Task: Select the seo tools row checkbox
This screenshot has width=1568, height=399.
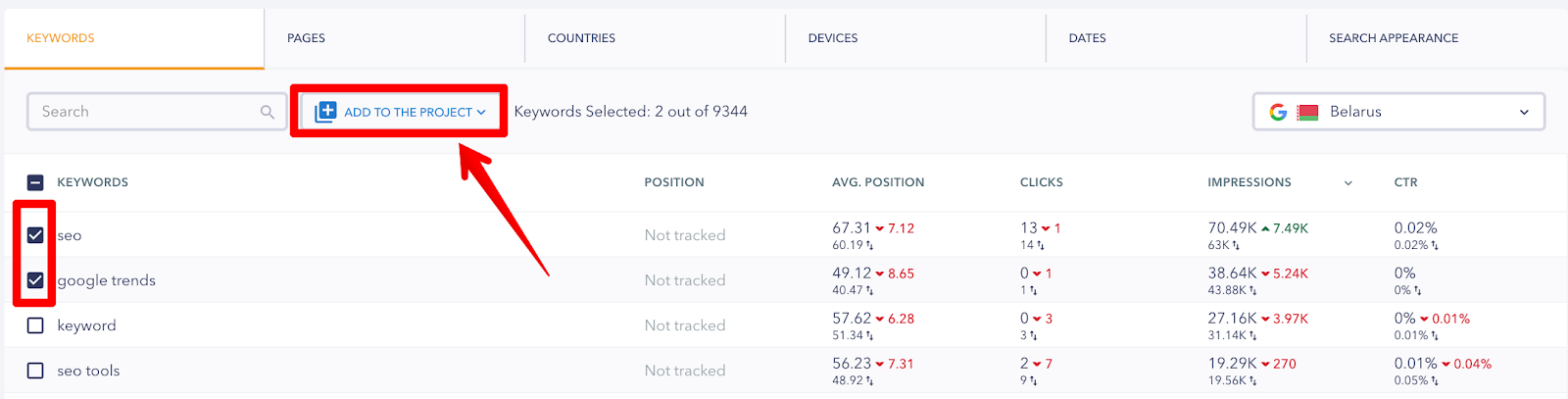Action: click(x=35, y=371)
